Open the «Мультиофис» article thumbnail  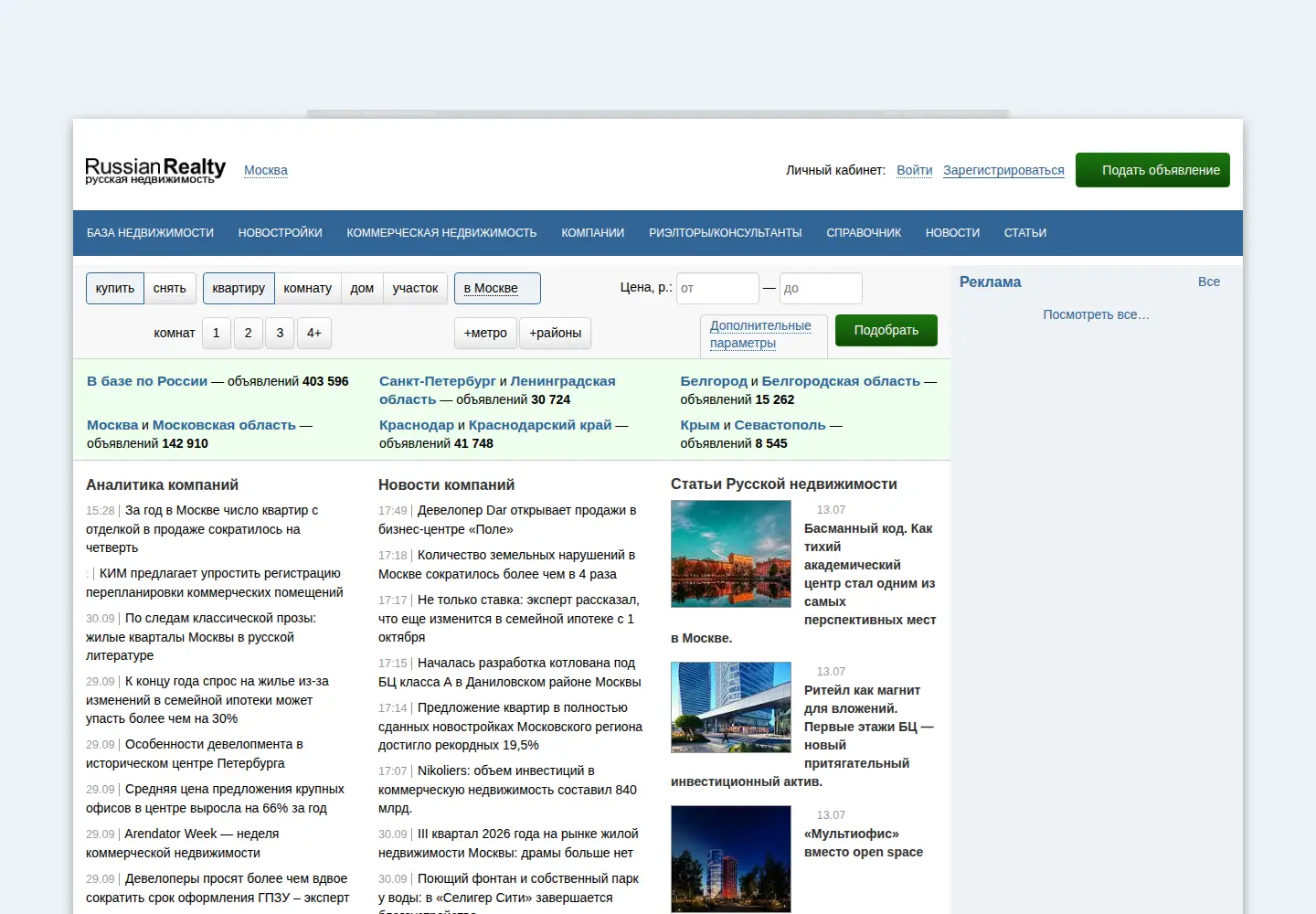(x=731, y=859)
